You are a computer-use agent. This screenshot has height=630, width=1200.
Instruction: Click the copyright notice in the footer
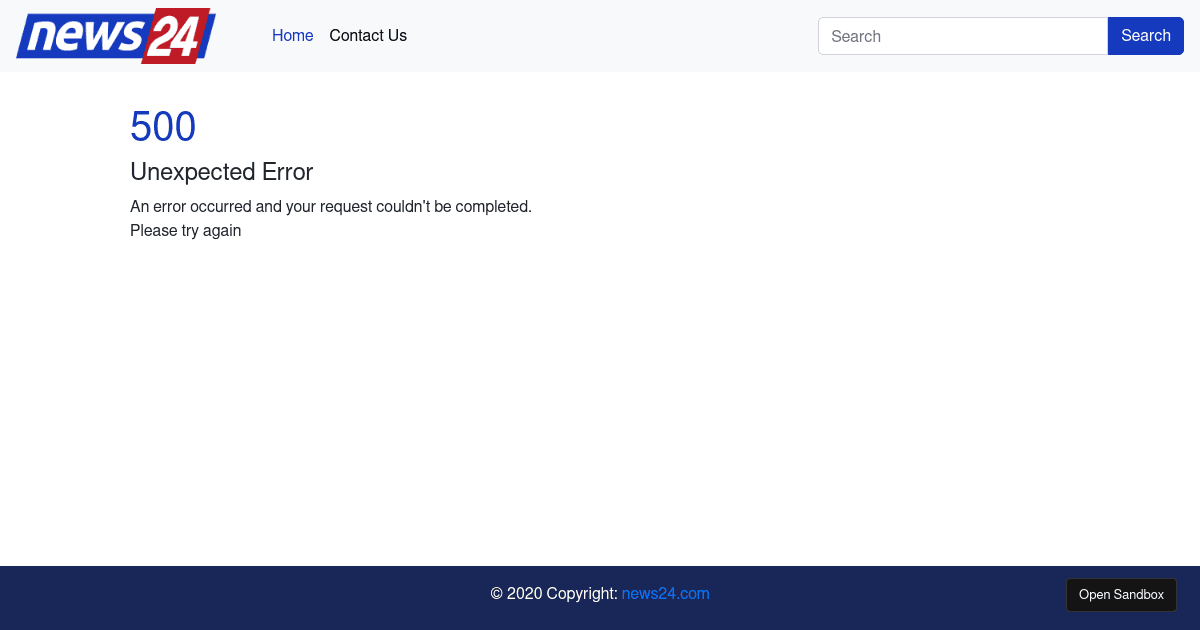pos(555,593)
